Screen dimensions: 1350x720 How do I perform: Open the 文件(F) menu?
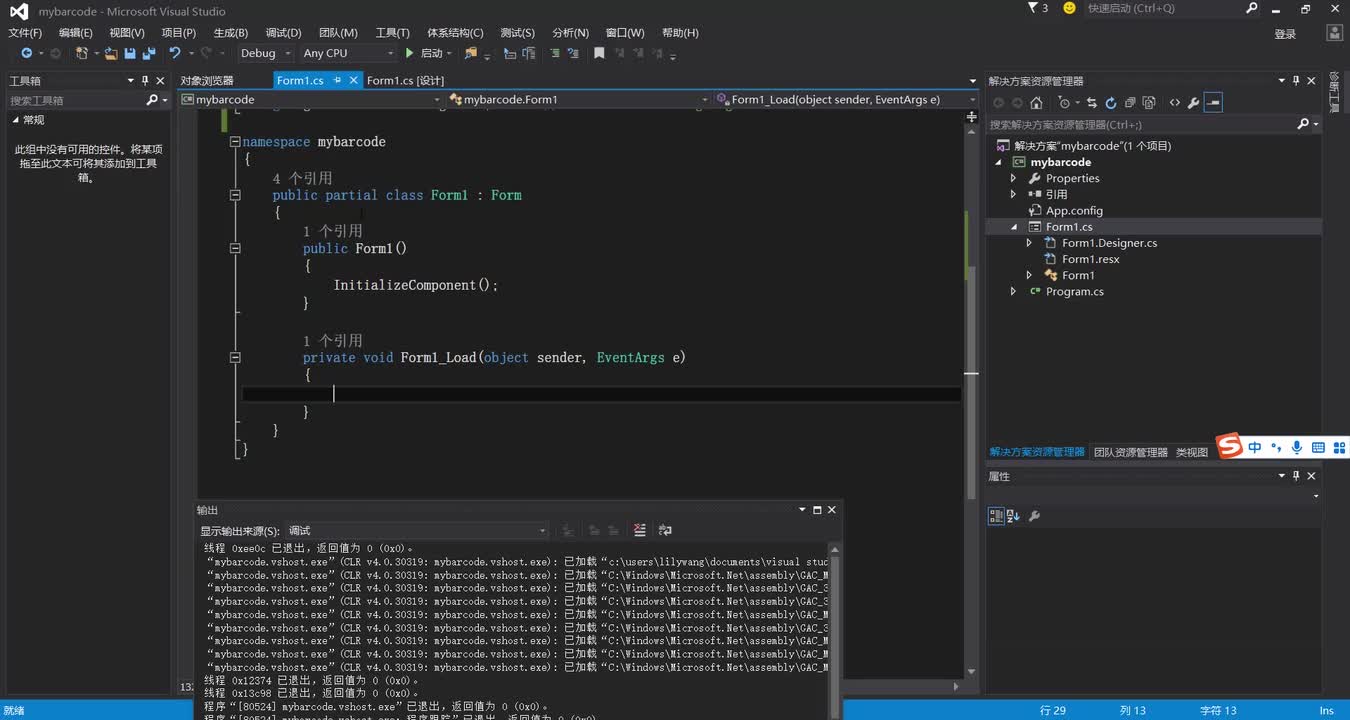tap(25, 33)
